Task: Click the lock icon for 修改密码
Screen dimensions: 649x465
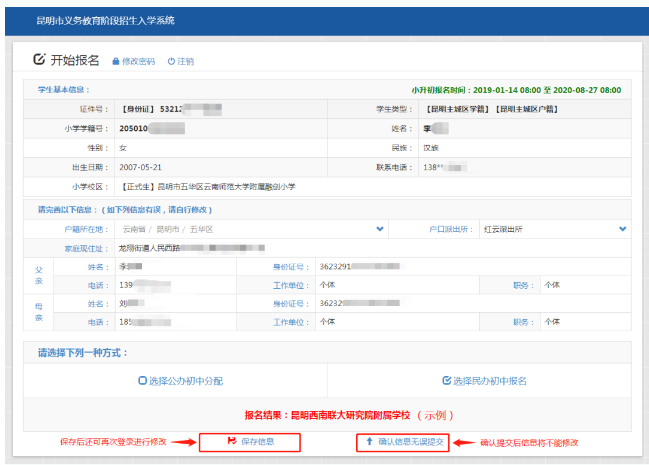Action: 116,62
